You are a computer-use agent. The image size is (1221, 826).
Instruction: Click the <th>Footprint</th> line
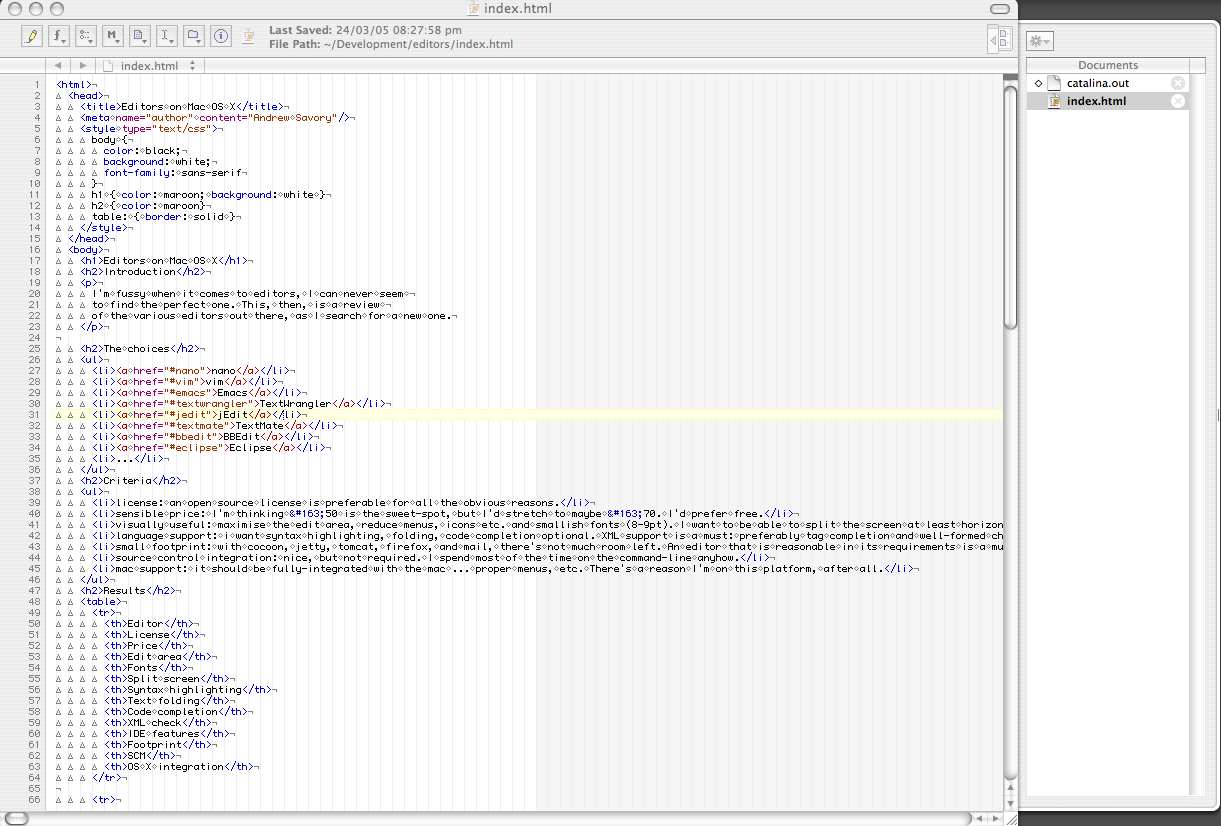(x=159, y=744)
